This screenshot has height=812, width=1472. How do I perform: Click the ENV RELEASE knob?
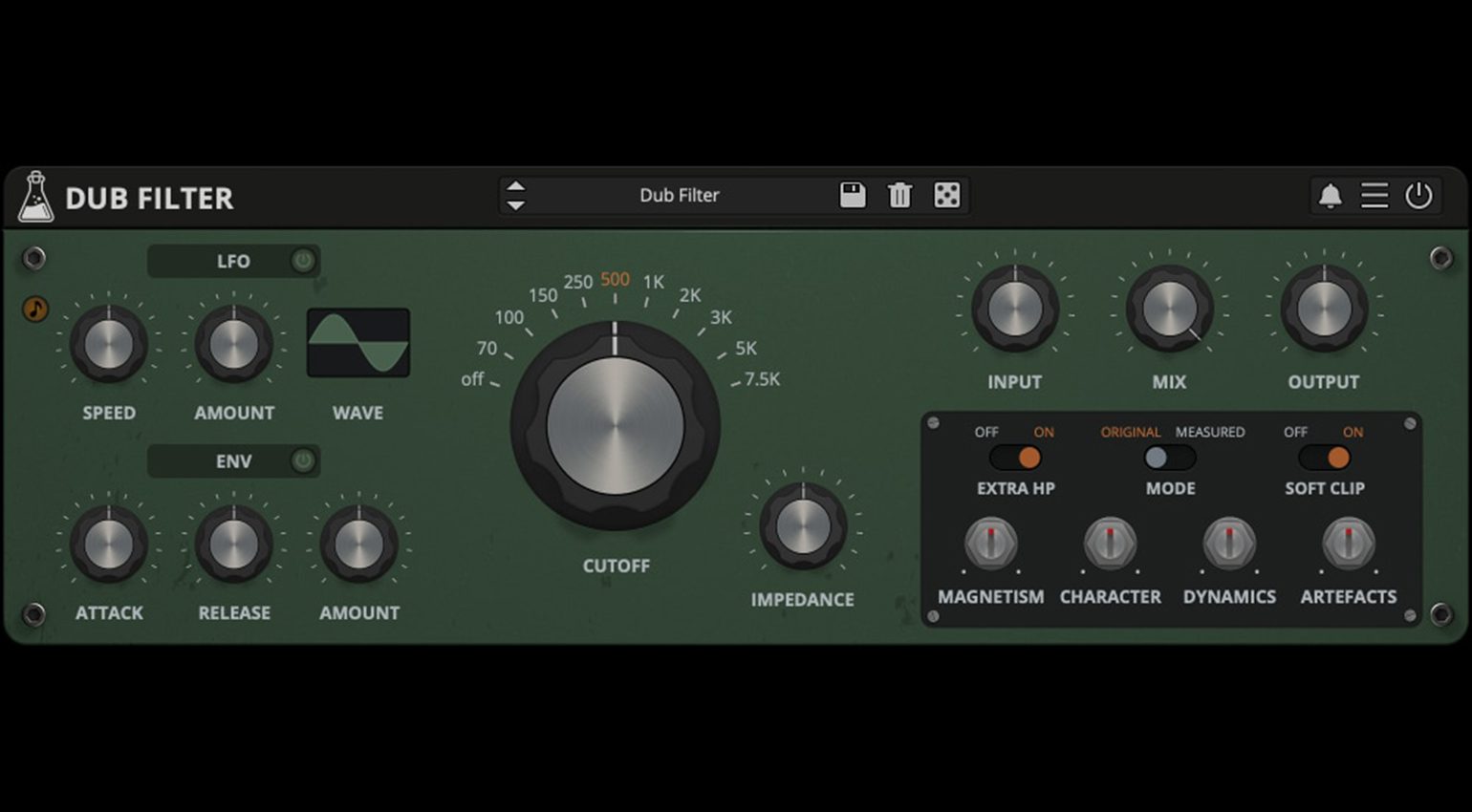pos(234,545)
